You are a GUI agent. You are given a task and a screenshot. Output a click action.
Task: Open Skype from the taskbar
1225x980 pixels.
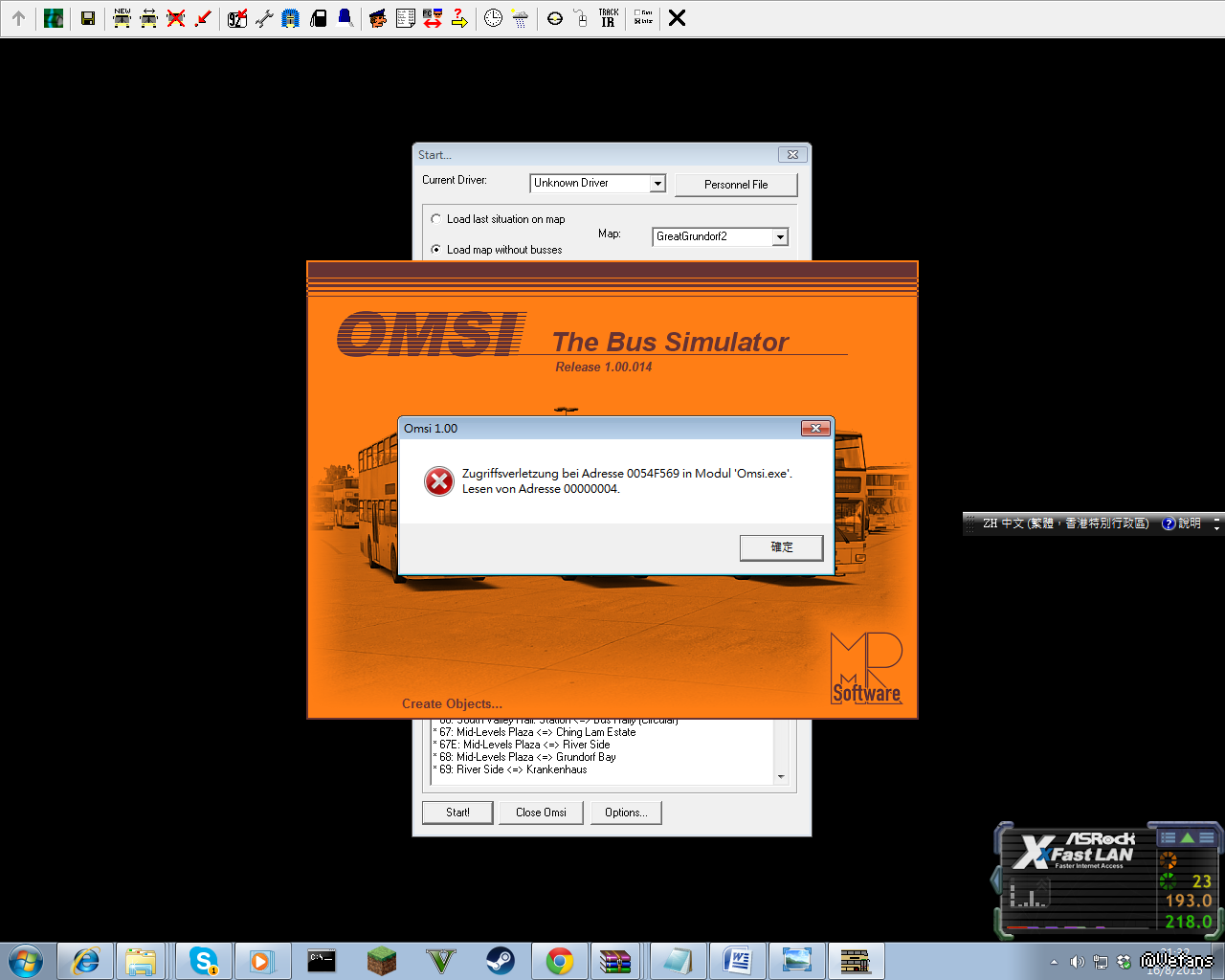click(x=203, y=960)
